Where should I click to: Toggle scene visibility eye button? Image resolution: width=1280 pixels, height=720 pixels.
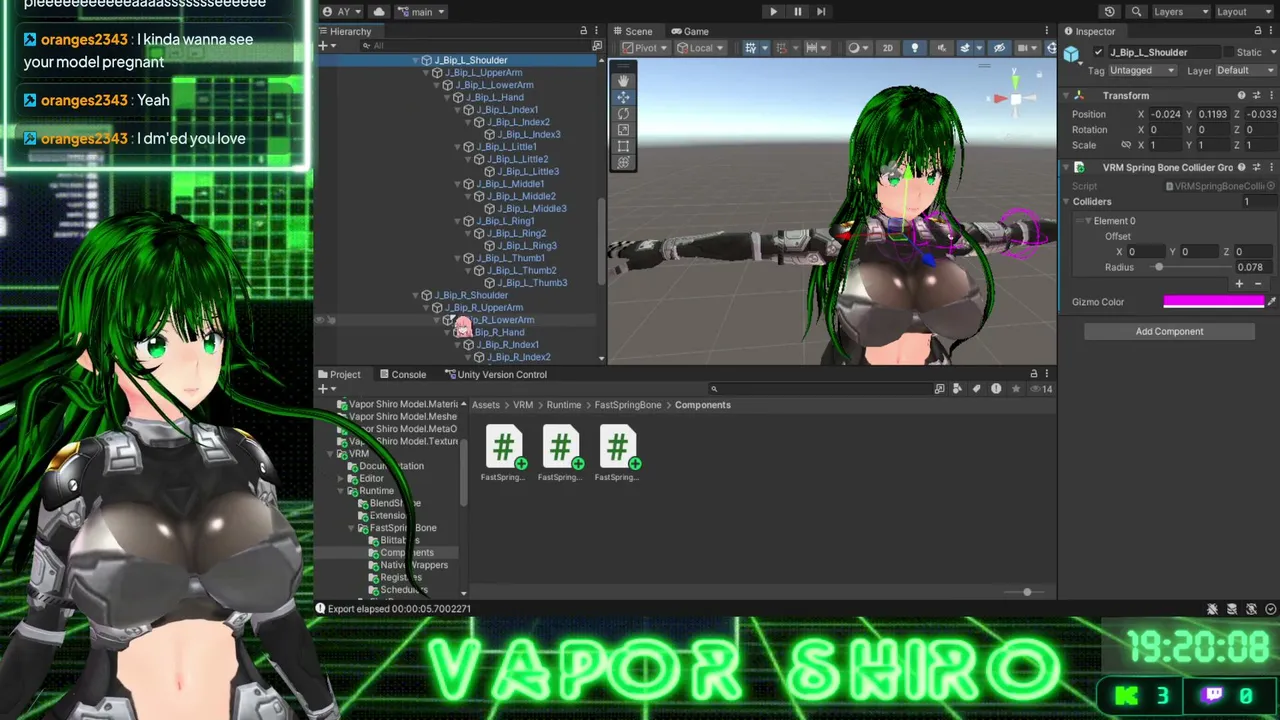pyautogui.click(x=998, y=48)
